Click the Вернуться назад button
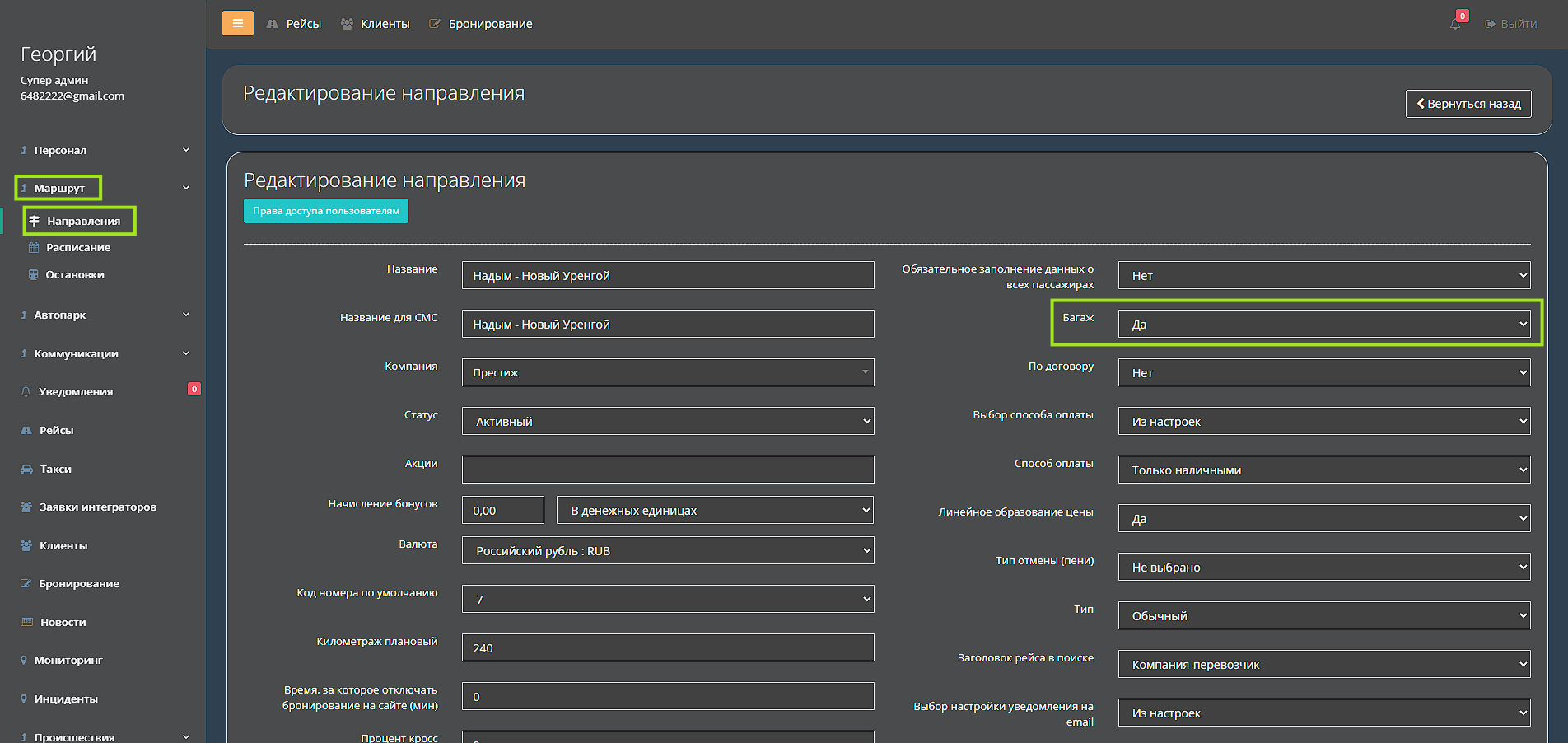Image resolution: width=1568 pixels, height=743 pixels. (1468, 104)
